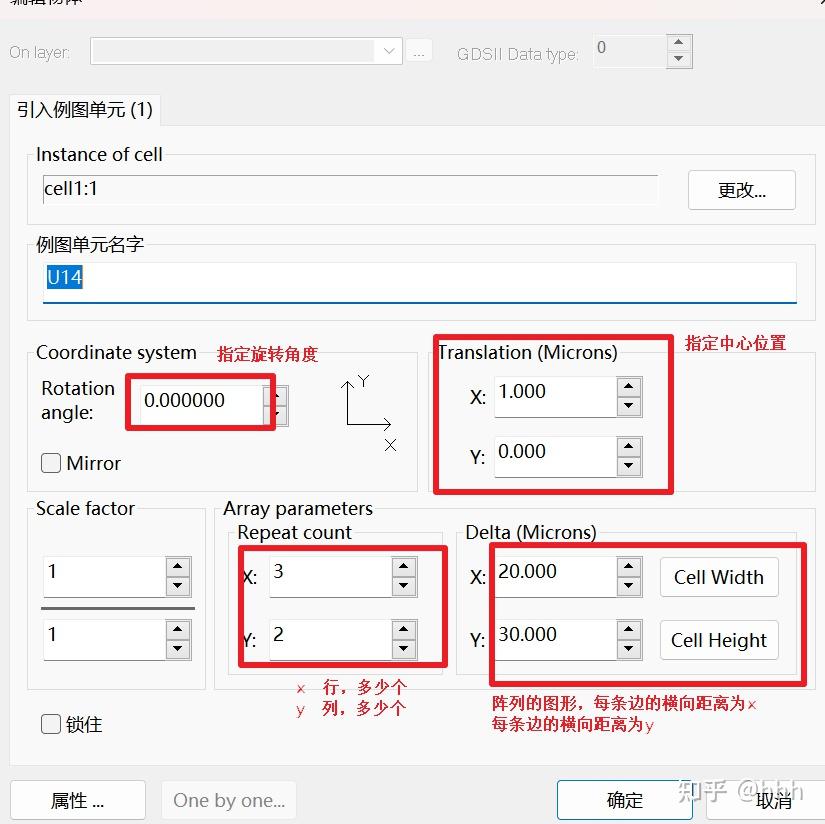The image size is (825, 824).
Task: Apply Cell Height to Delta Y
Action: click(x=718, y=640)
